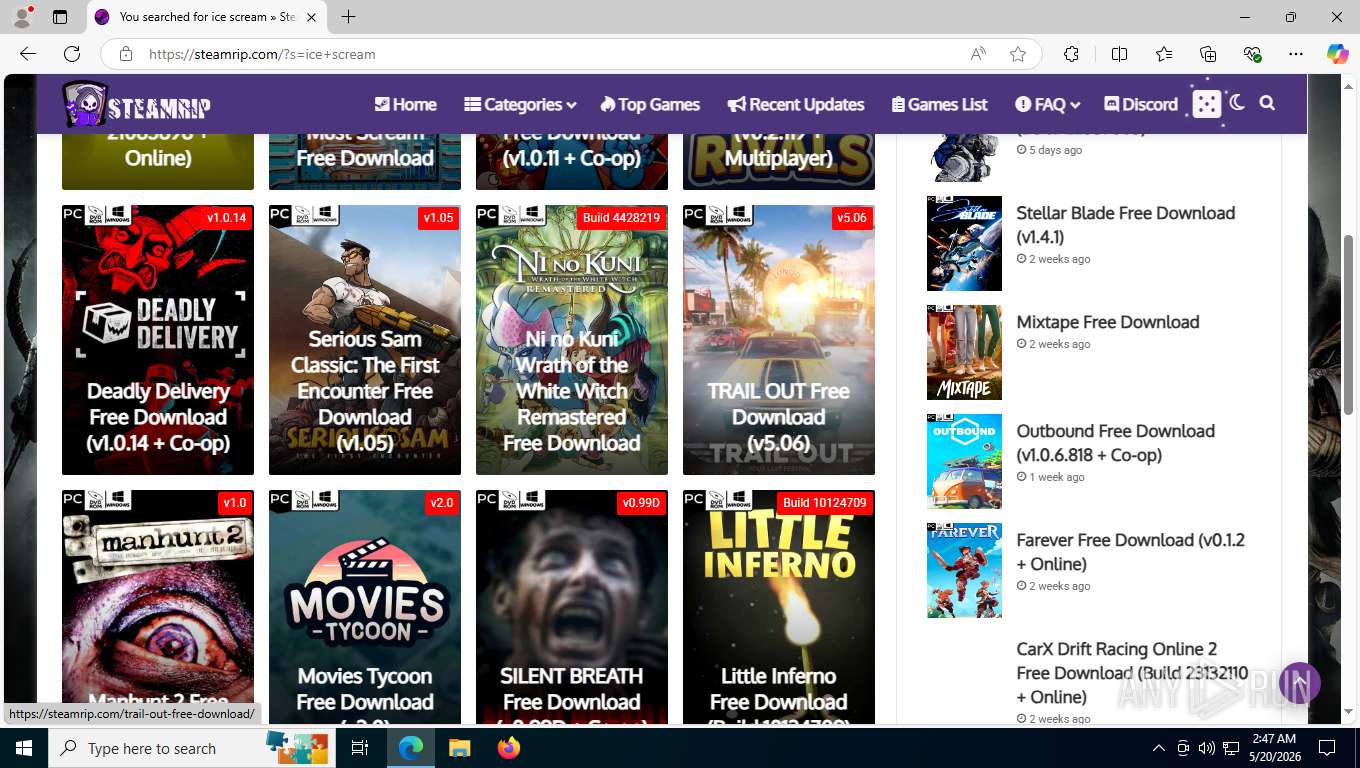Open Outbound Free Download sidebar link
The image size is (1360, 768).
pos(1115,443)
